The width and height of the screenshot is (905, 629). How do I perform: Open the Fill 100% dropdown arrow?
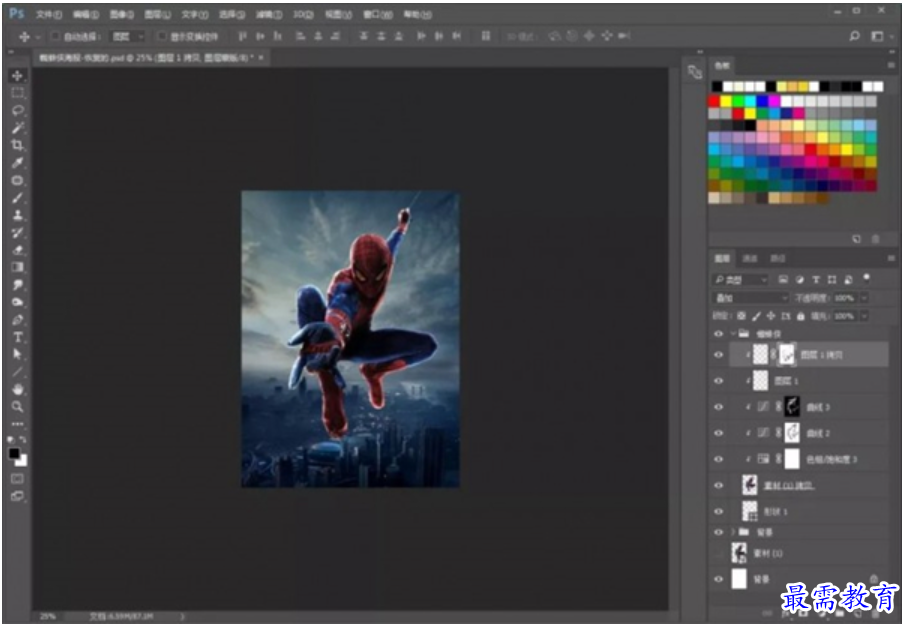coord(864,316)
